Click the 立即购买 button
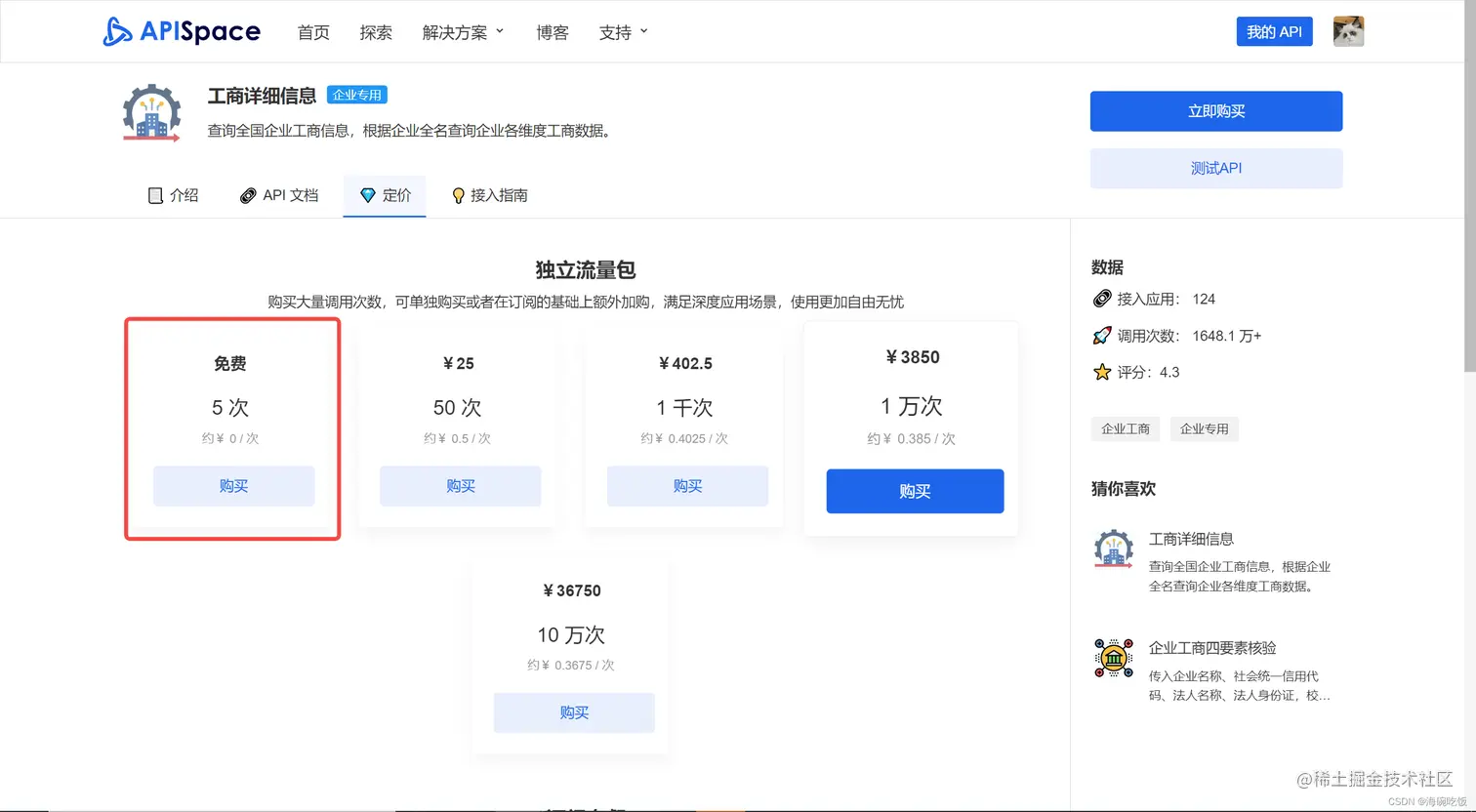Screen dimensions: 1476x812 click(x=1215, y=111)
